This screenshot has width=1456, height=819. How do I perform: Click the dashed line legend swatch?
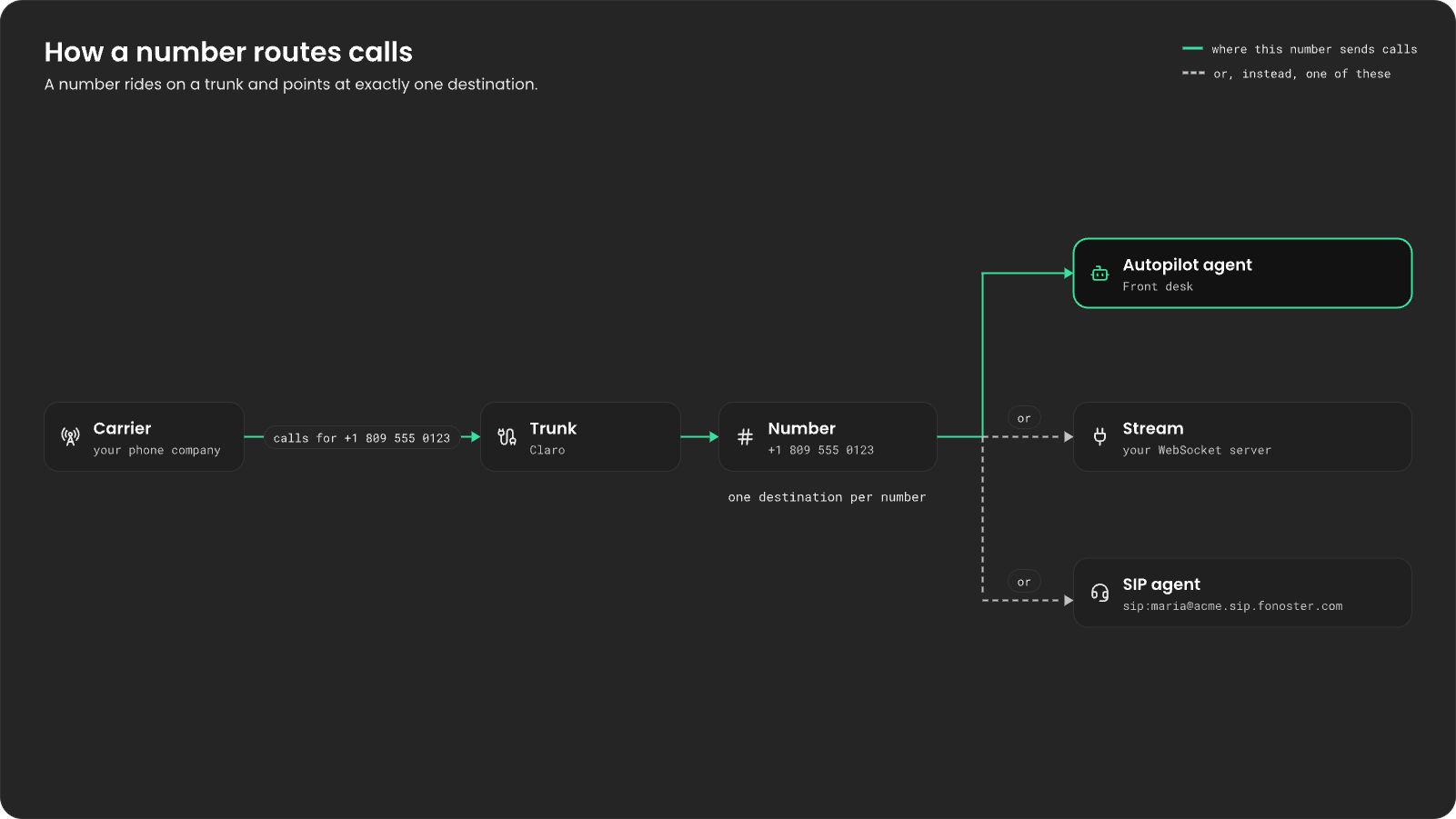[x=1193, y=73]
